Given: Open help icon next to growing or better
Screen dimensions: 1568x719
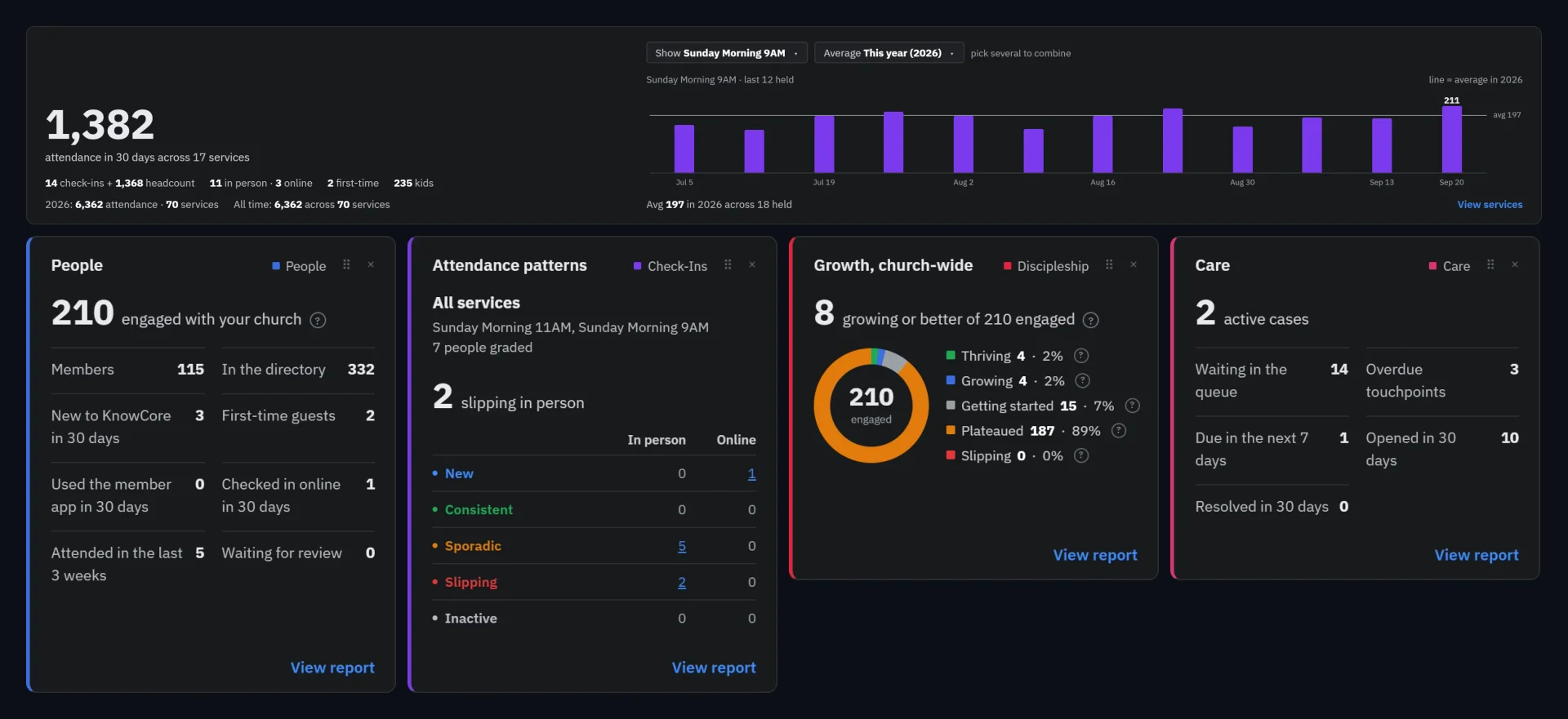Looking at the screenshot, I should pos(1091,320).
